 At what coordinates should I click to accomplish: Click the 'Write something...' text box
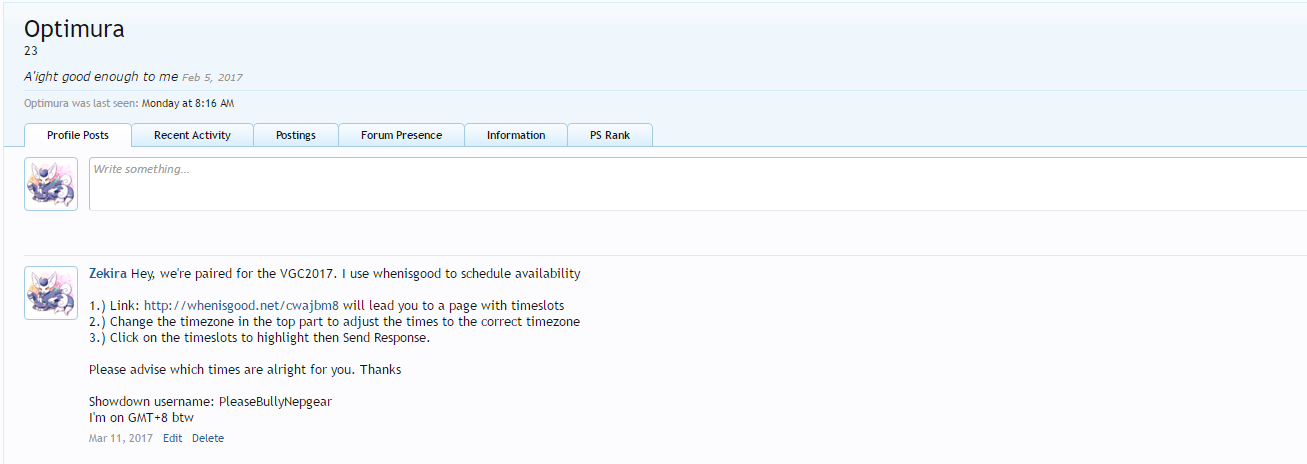(x=696, y=184)
